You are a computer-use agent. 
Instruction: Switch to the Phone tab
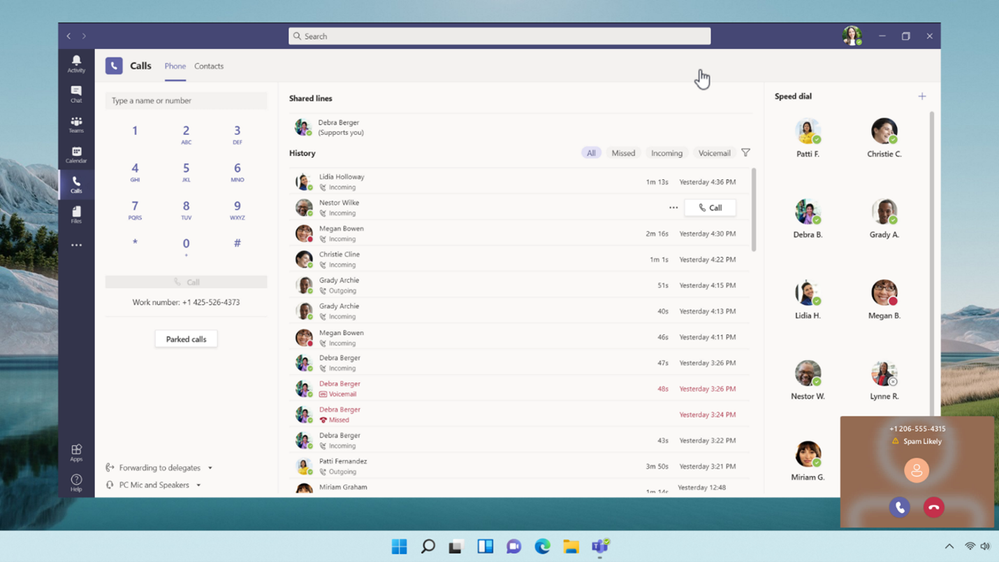point(175,66)
